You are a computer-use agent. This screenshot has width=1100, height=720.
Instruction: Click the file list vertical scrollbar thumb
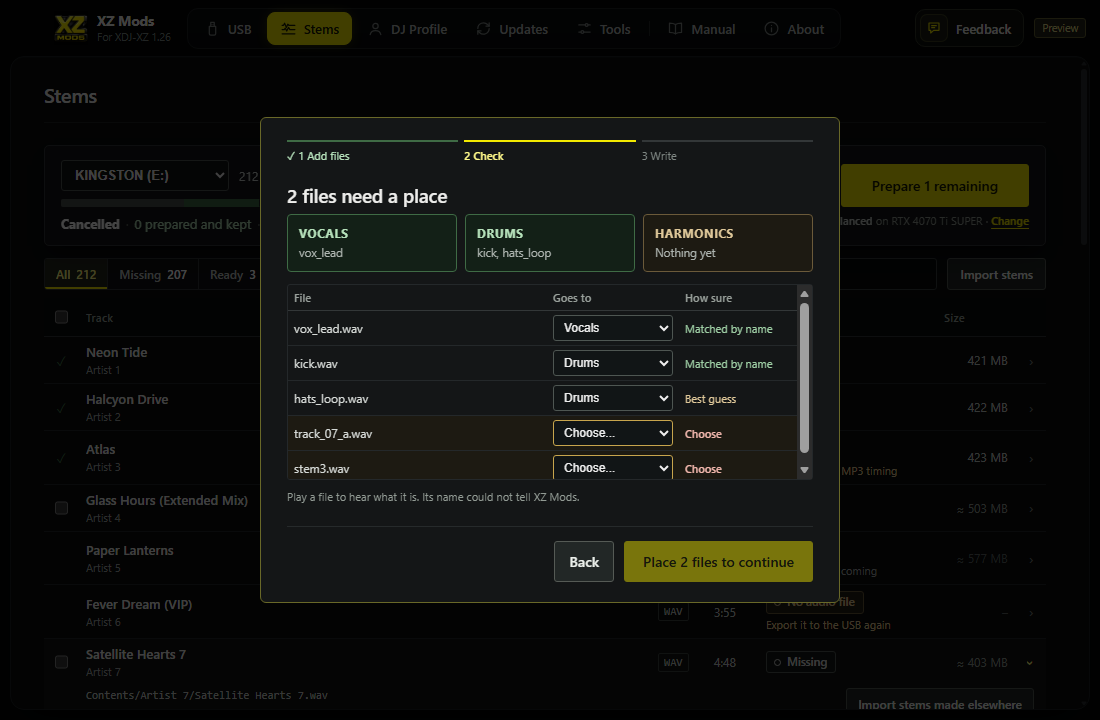click(x=805, y=378)
